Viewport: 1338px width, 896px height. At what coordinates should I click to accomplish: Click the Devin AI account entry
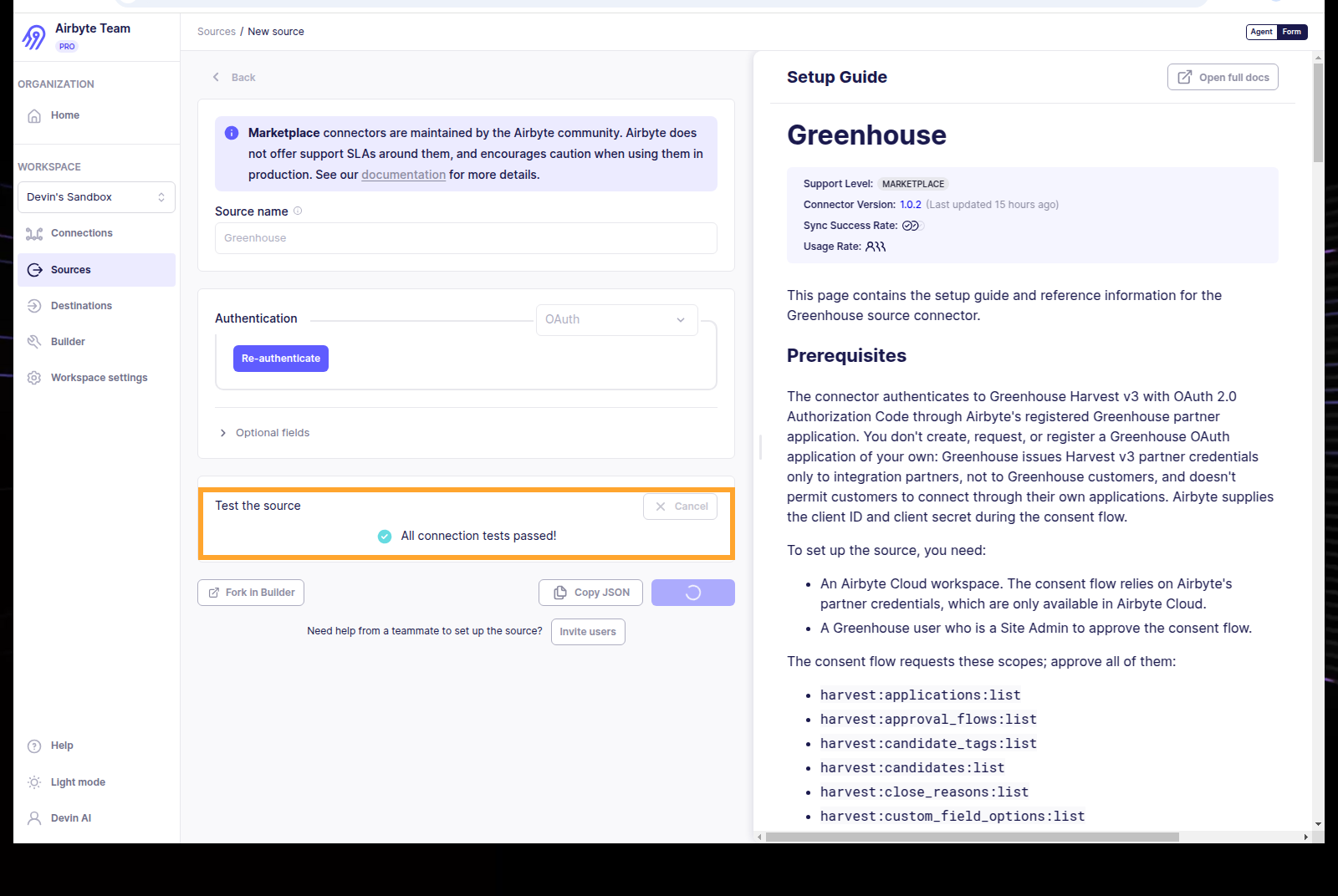tap(96, 818)
